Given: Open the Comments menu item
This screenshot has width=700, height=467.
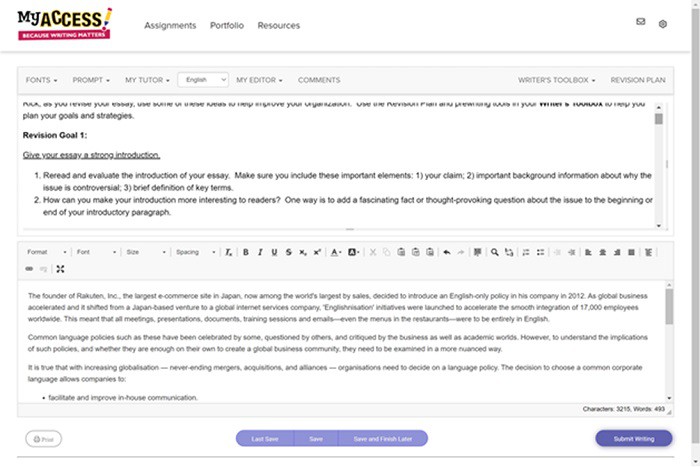Looking at the screenshot, I should point(319,80).
